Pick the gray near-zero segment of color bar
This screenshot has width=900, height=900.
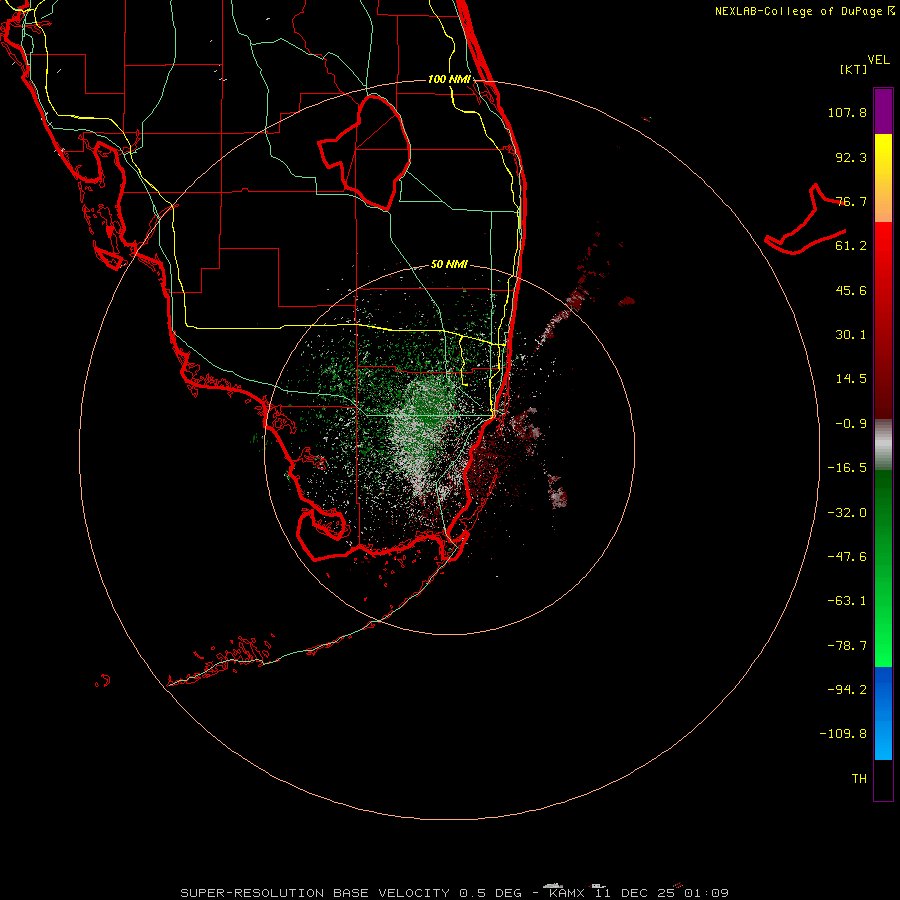883,442
